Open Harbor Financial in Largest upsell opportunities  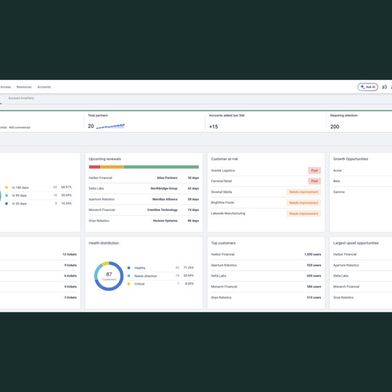click(x=345, y=254)
